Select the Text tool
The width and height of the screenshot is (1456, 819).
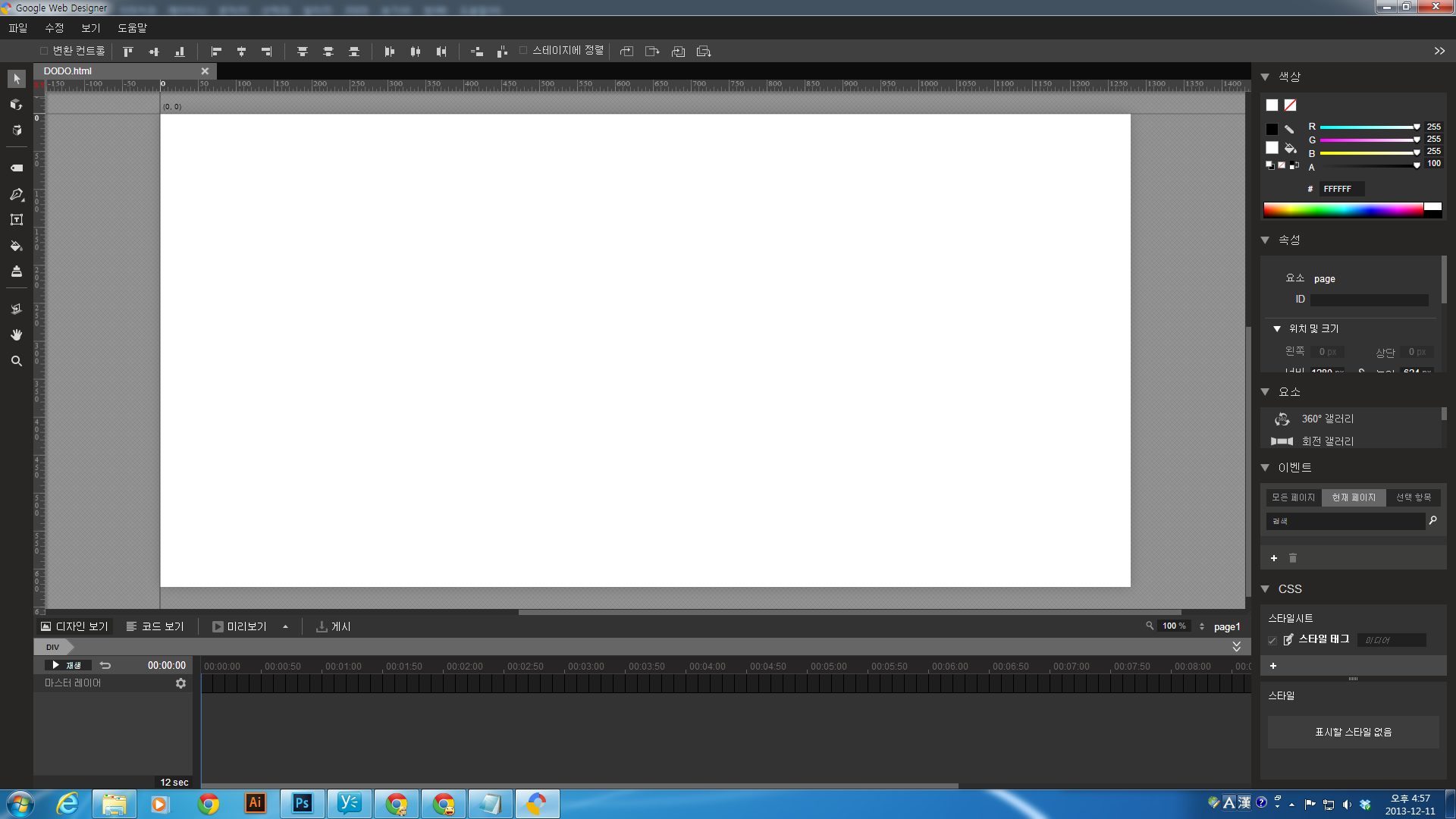point(16,220)
